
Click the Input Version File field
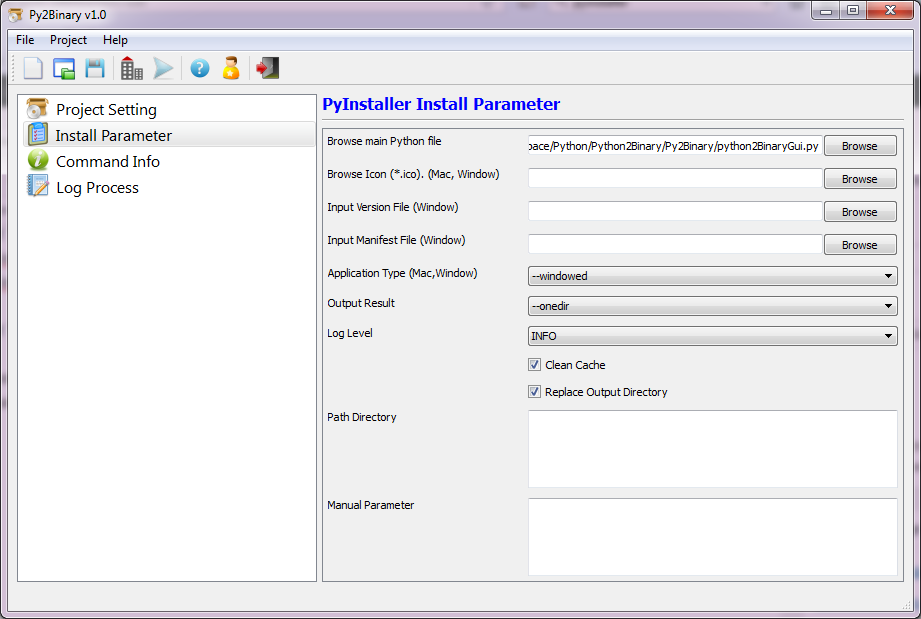[675, 211]
